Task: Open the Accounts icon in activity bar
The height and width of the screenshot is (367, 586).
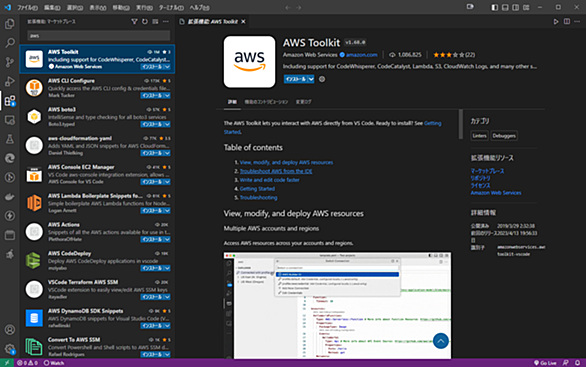Action: tap(10, 330)
